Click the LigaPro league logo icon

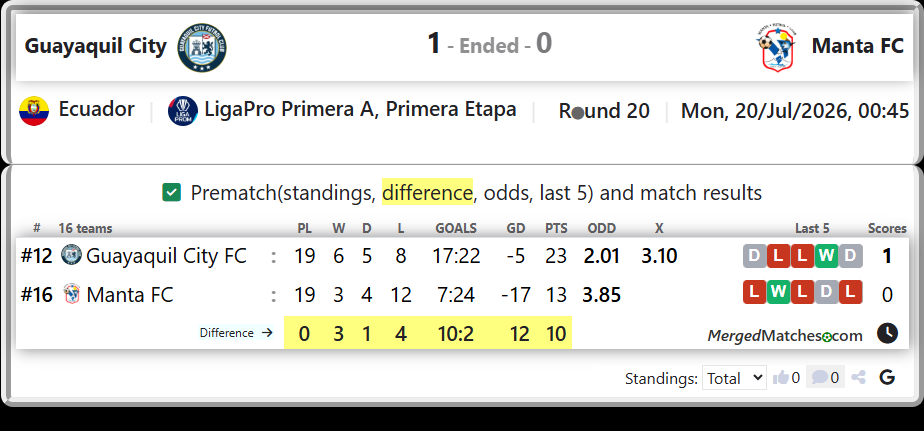click(x=183, y=111)
